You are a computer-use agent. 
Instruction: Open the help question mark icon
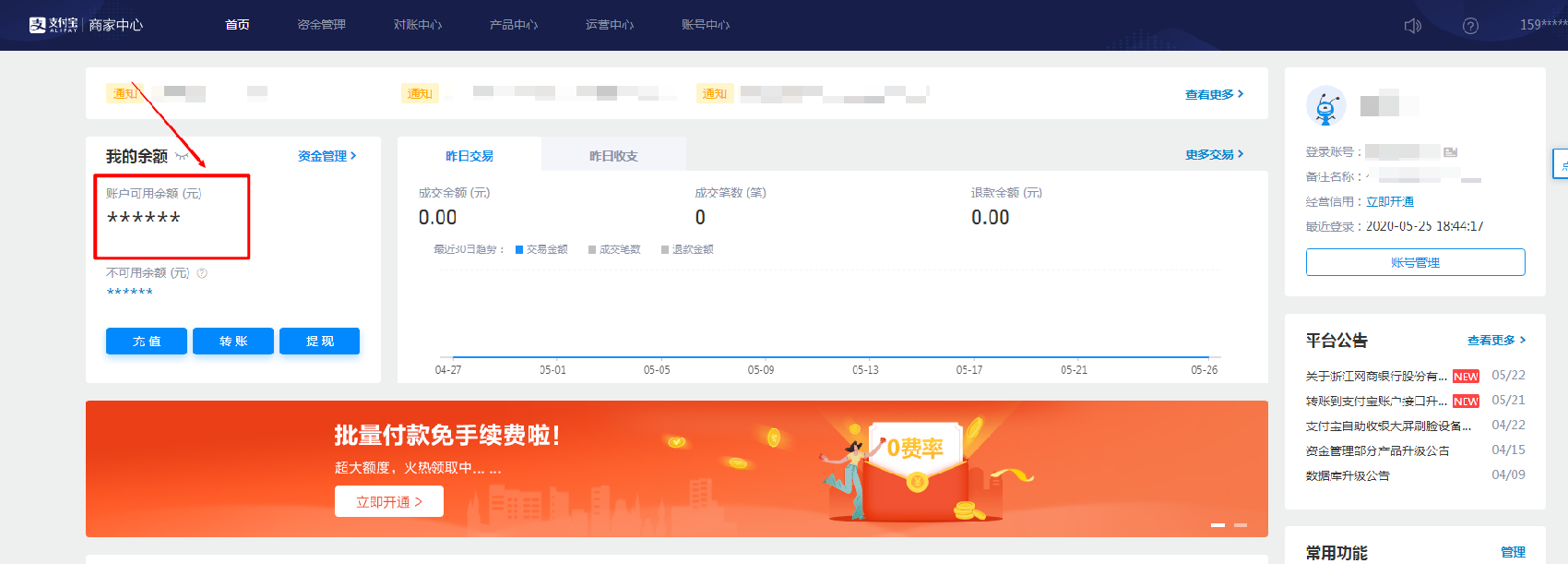[1470, 26]
